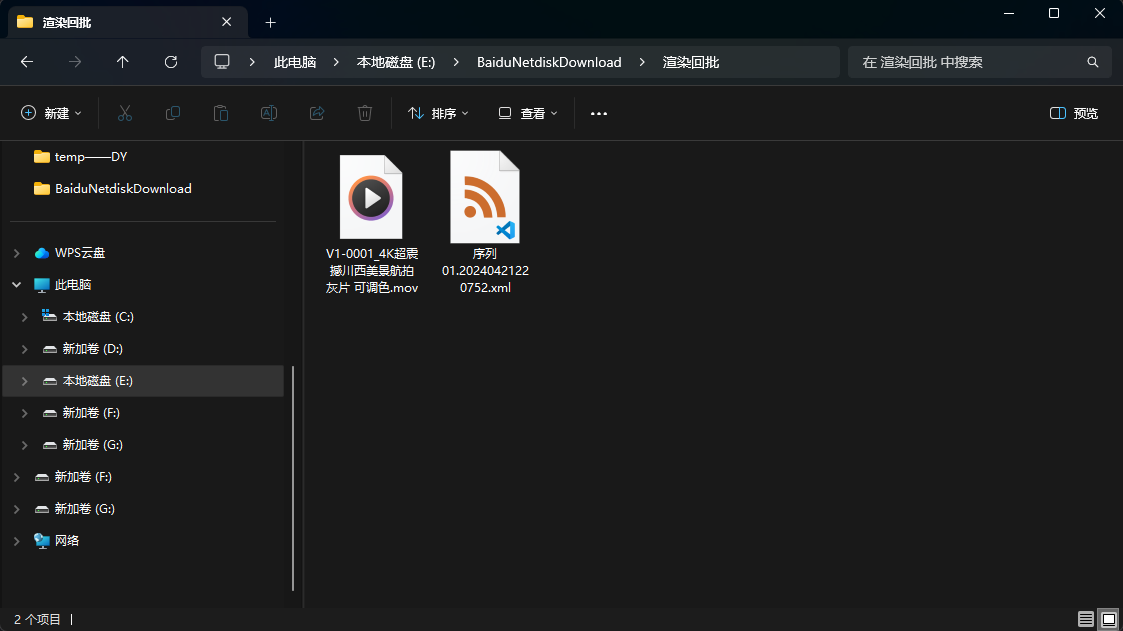Expand the 本地磁盘 (C:) tree node

[24, 317]
